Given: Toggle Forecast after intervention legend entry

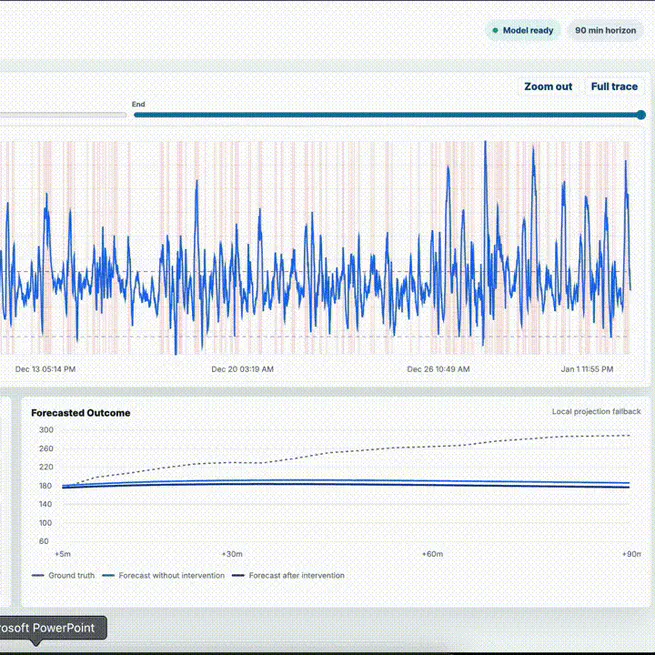Looking at the screenshot, I should pos(288,575).
